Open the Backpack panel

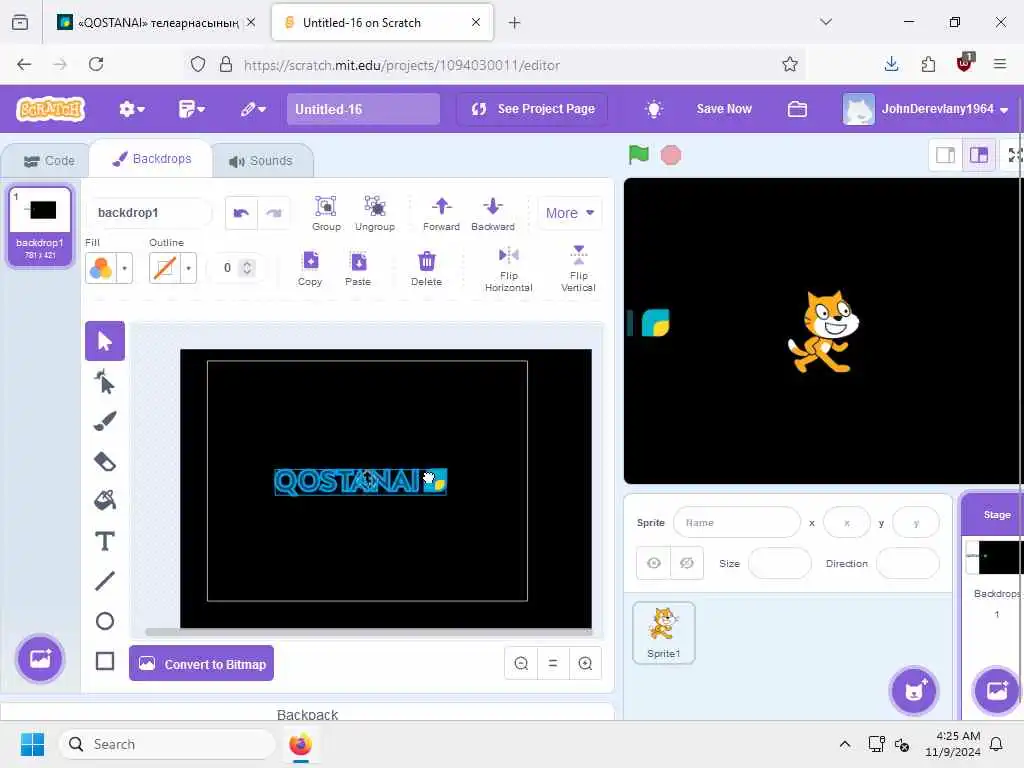point(307,714)
